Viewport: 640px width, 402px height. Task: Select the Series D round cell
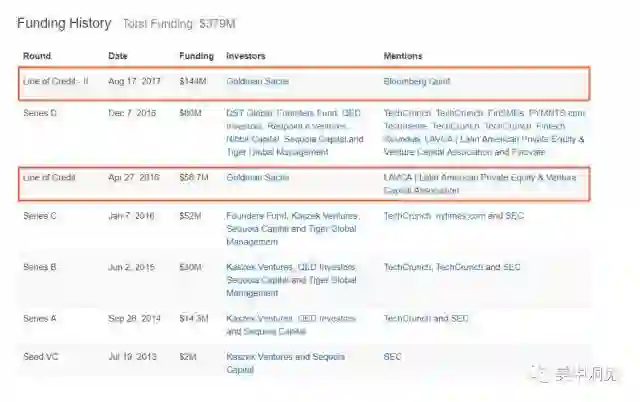pos(40,113)
